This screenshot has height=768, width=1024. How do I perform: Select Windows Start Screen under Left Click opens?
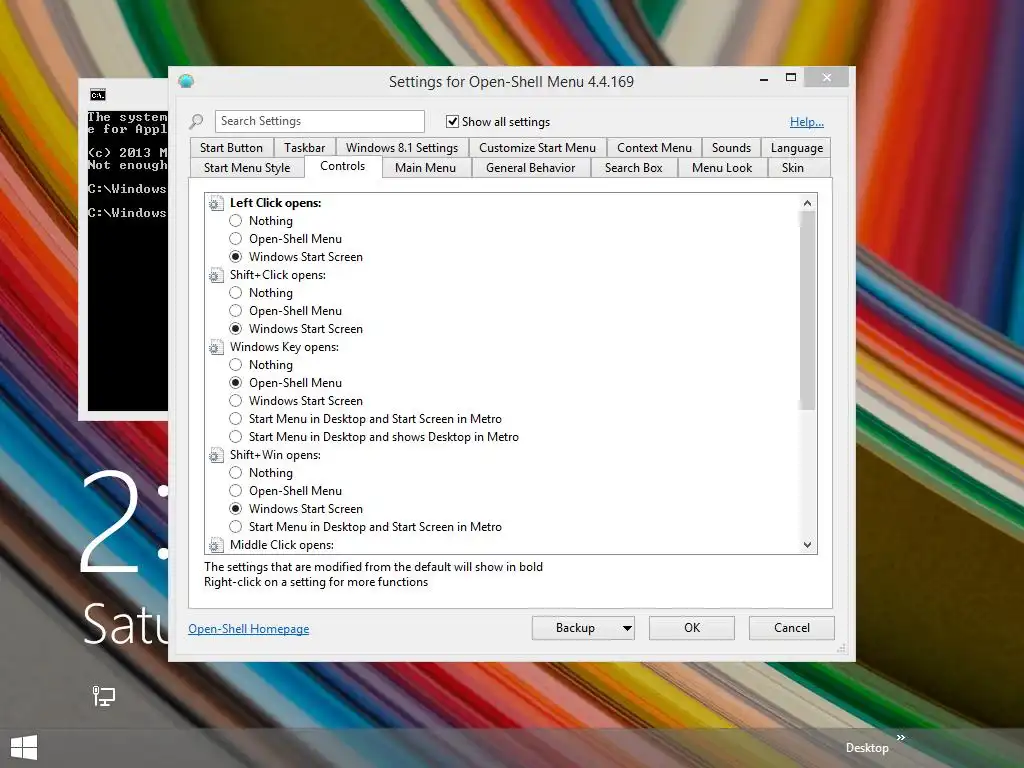pyautogui.click(x=236, y=257)
